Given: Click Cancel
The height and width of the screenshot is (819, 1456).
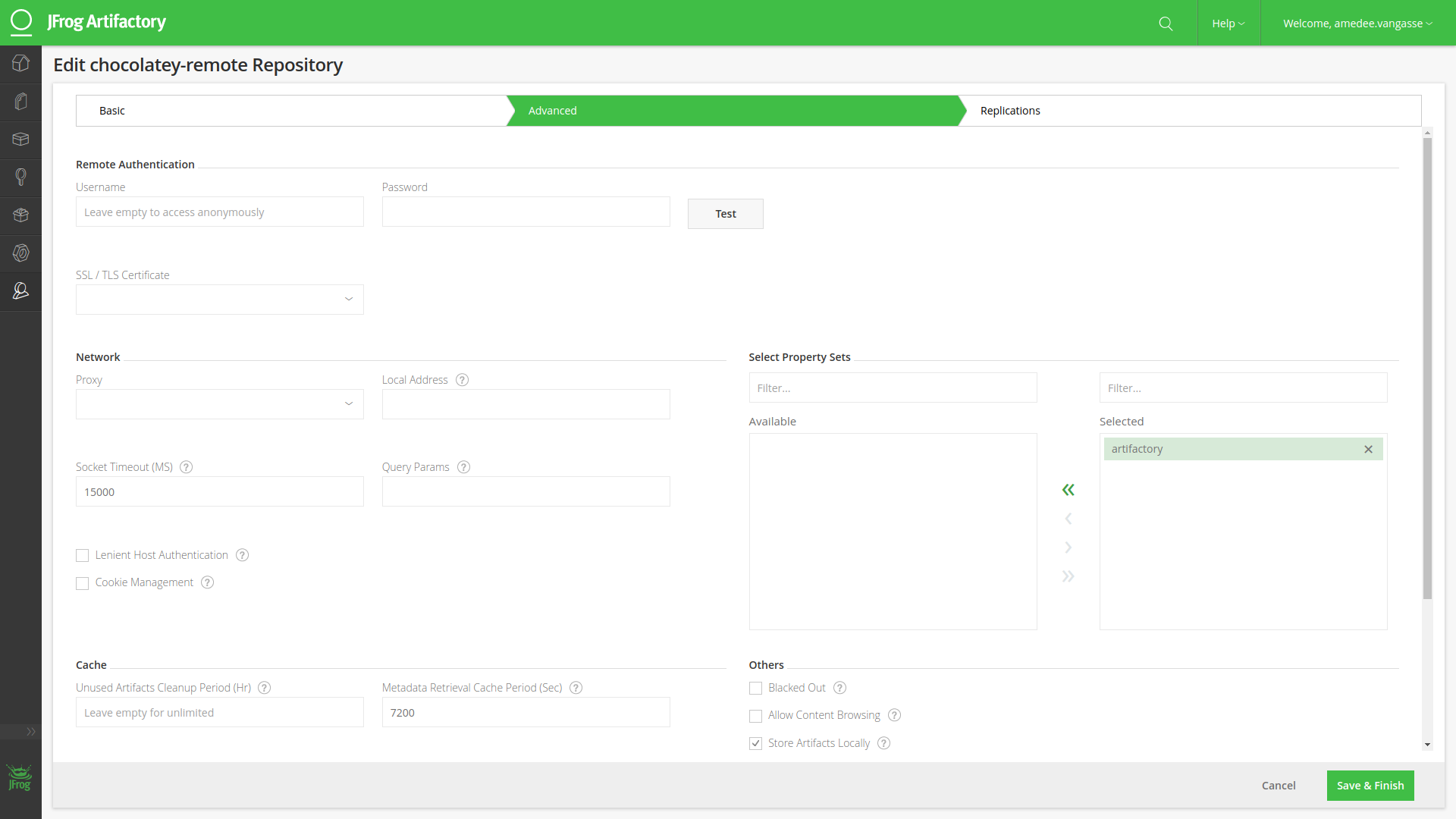Looking at the screenshot, I should tap(1279, 786).
